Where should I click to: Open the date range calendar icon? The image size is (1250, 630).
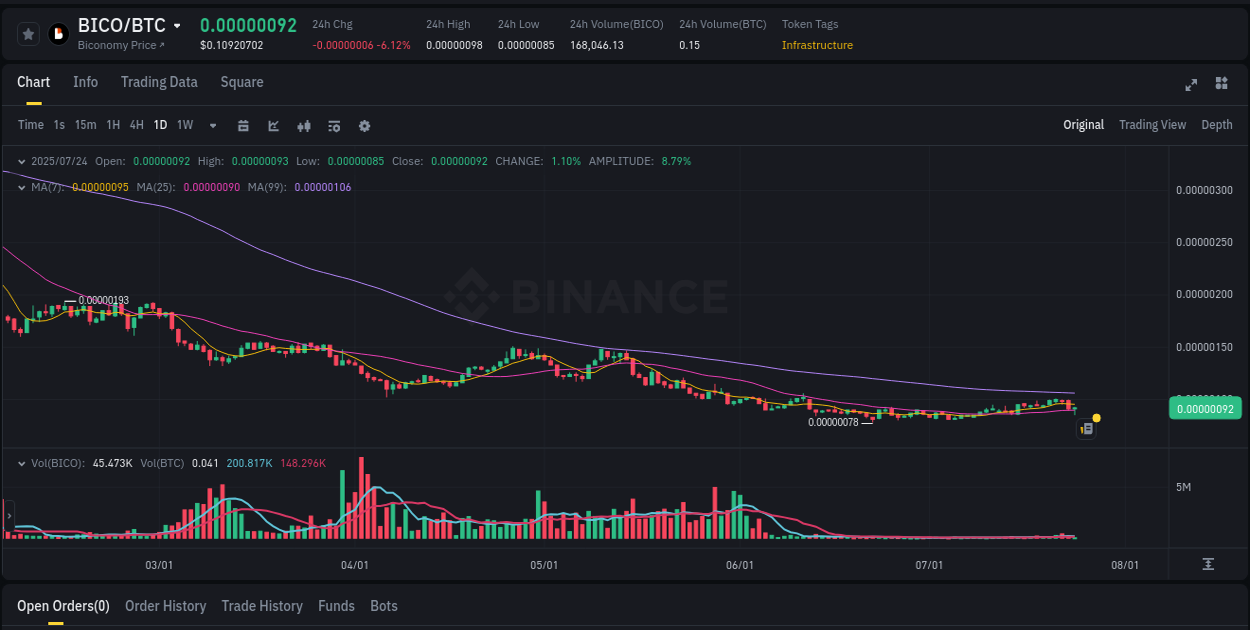point(243,126)
